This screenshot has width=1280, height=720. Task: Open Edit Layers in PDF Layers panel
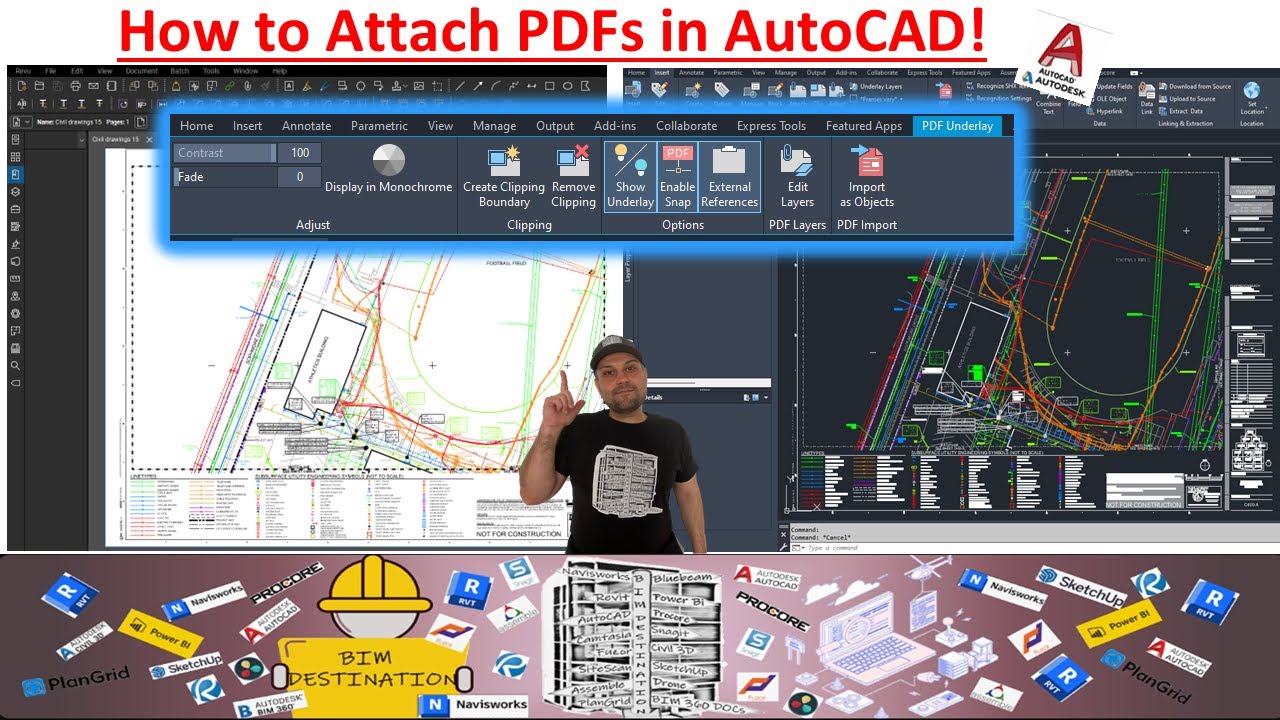797,177
